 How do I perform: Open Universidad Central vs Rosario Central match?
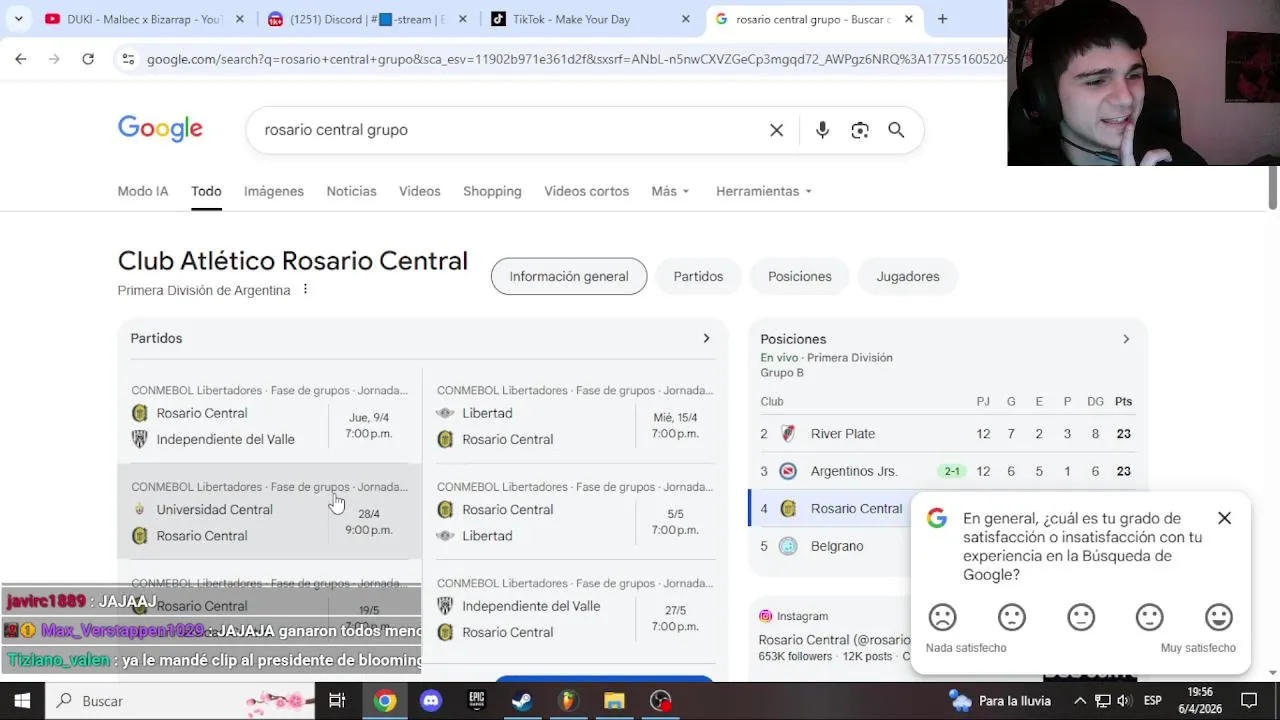pos(269,511)
